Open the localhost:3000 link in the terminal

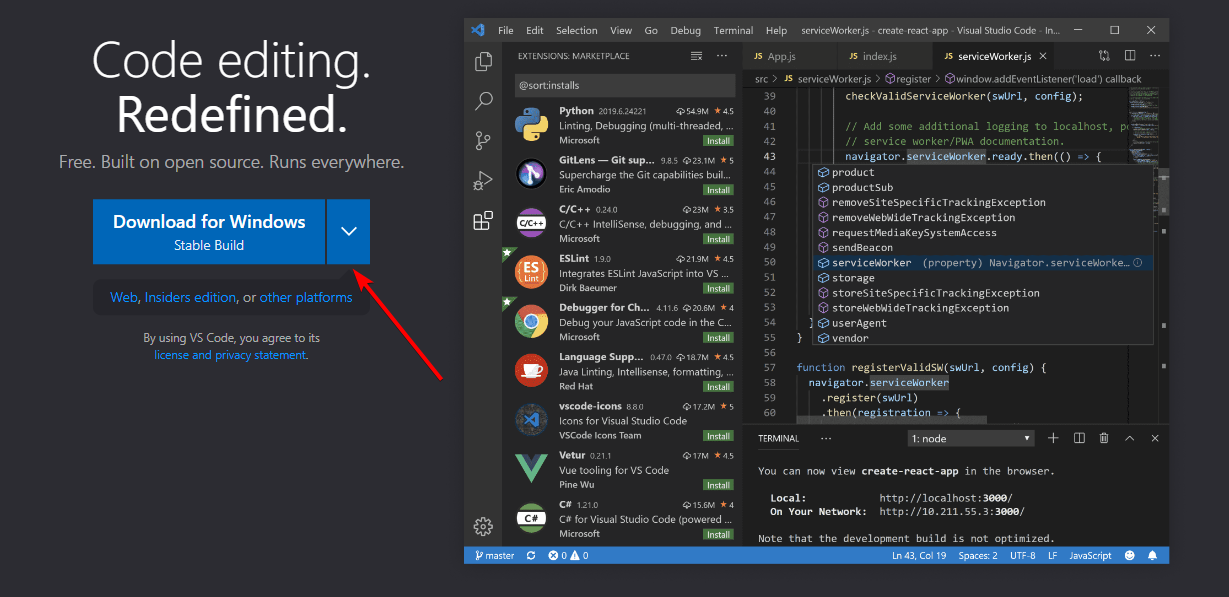tap(946, 498)
